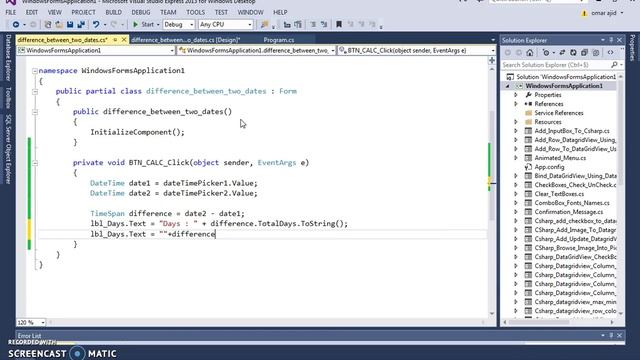Select the Service References folder
The width and height of the screenshot is (640, 360).
[559, 113]
